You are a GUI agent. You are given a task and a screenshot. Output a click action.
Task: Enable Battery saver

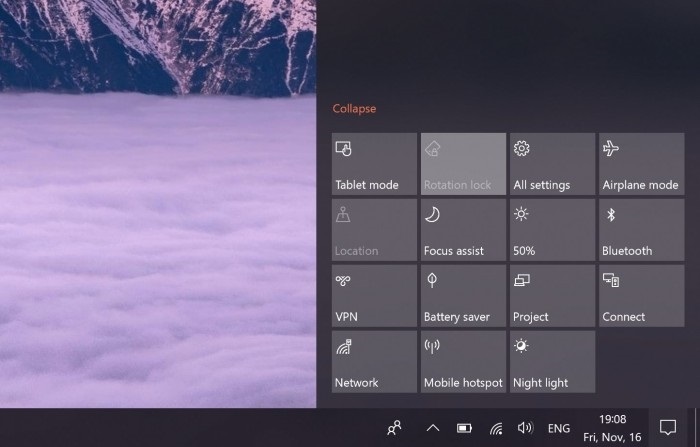[463, 296]
